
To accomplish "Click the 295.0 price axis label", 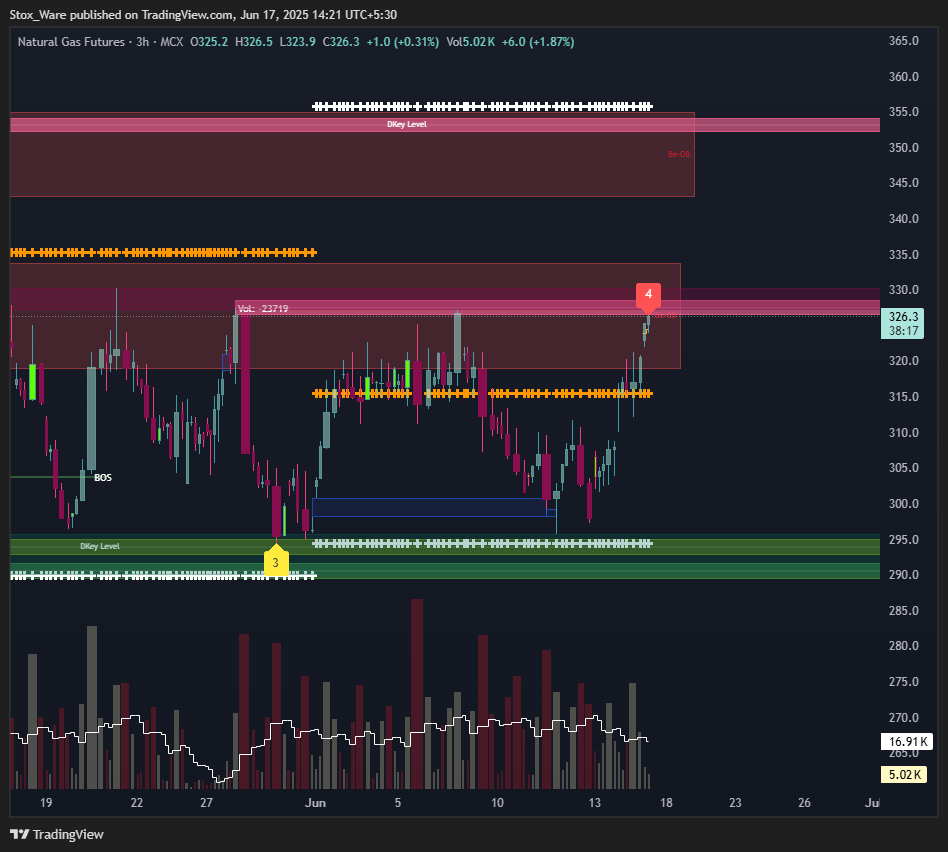I will pyautogui.click(x=903, y=539).
